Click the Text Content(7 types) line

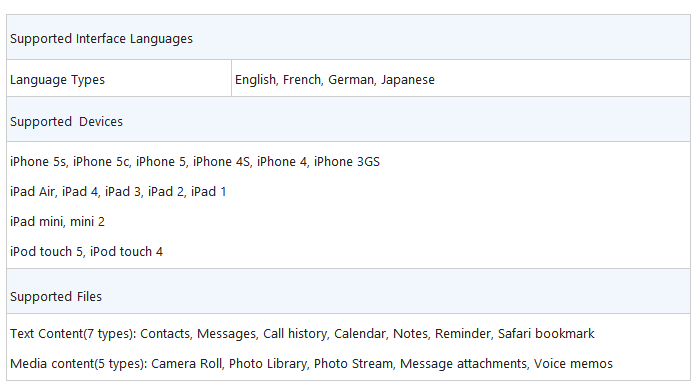click(x=302, y=334)
